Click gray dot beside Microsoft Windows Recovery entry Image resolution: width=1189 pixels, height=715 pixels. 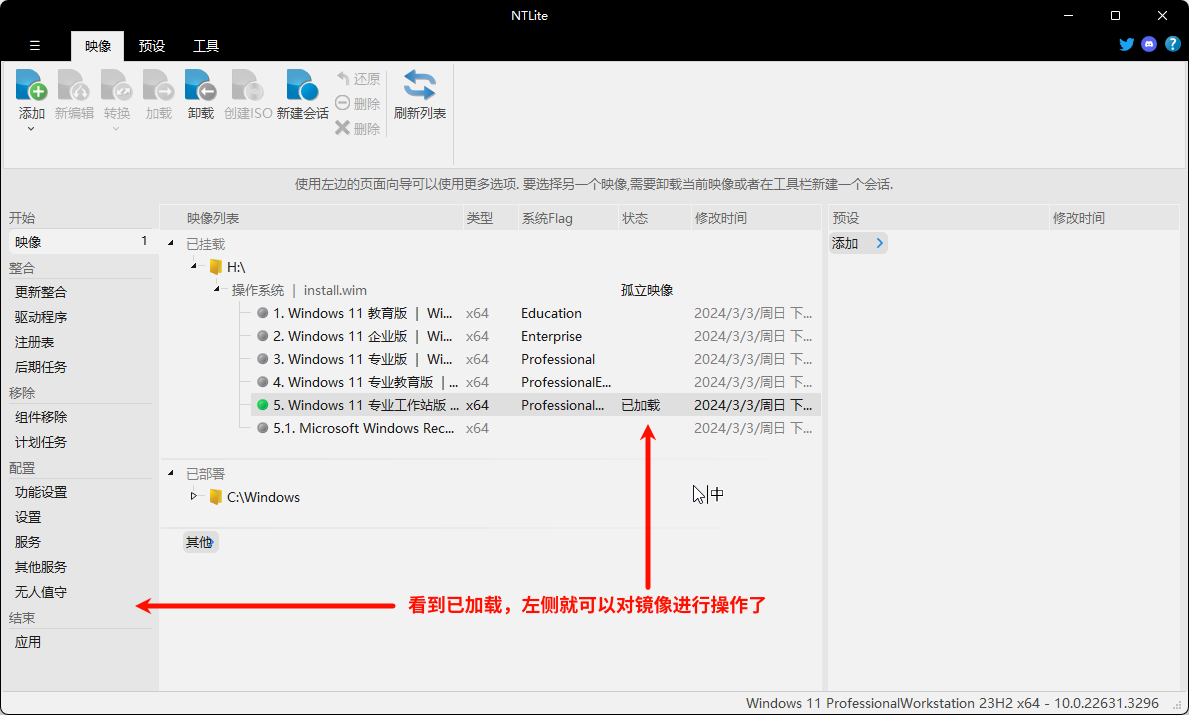tap(262, 428)
